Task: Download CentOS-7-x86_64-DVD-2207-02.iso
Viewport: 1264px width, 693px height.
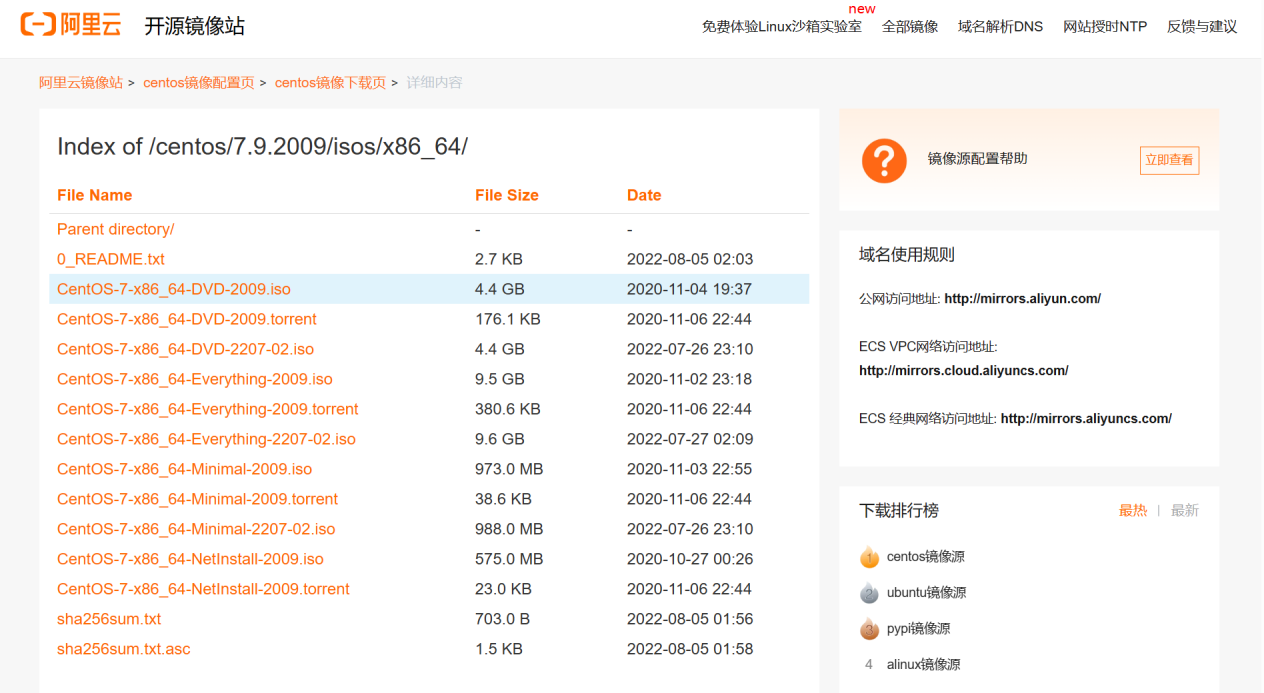Action: coord(185,349)
